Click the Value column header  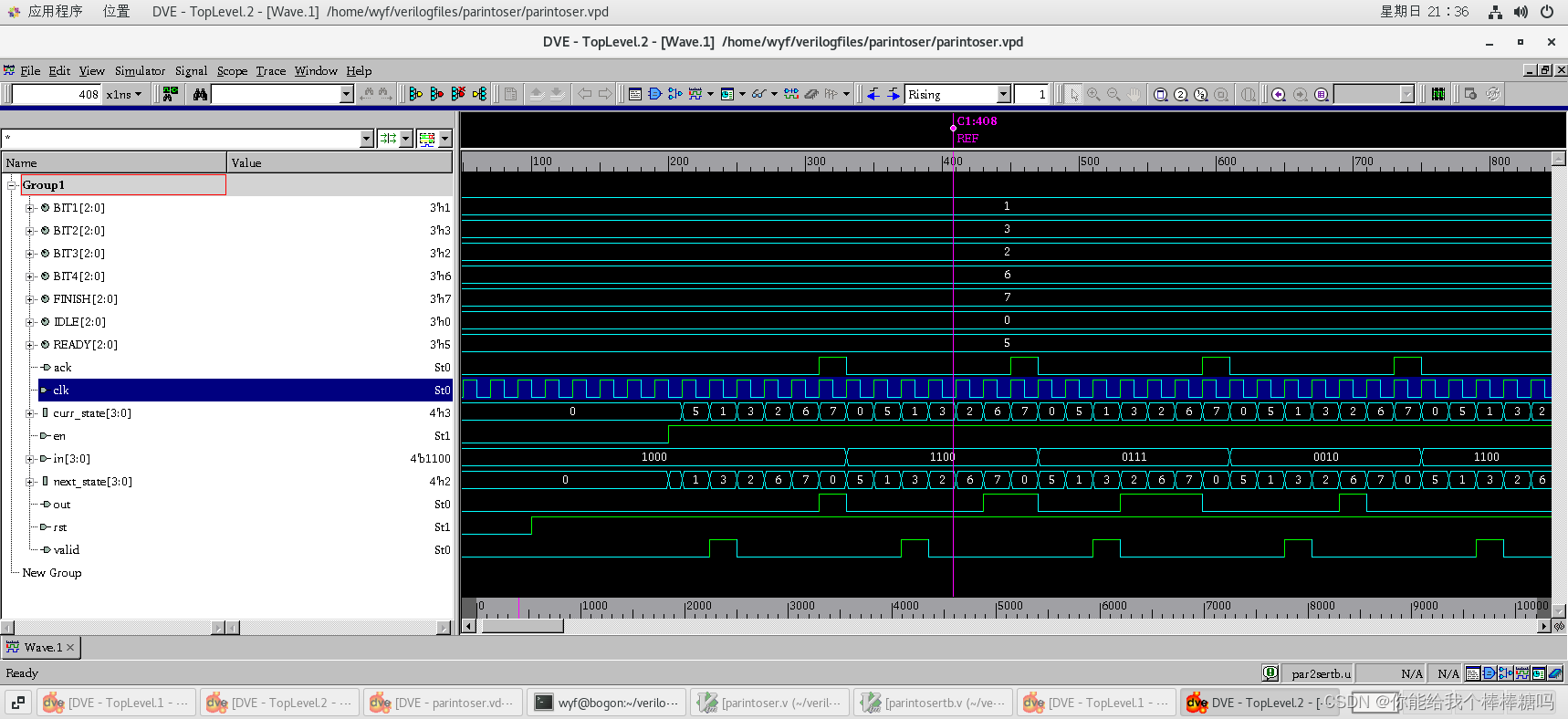point(340,162)
